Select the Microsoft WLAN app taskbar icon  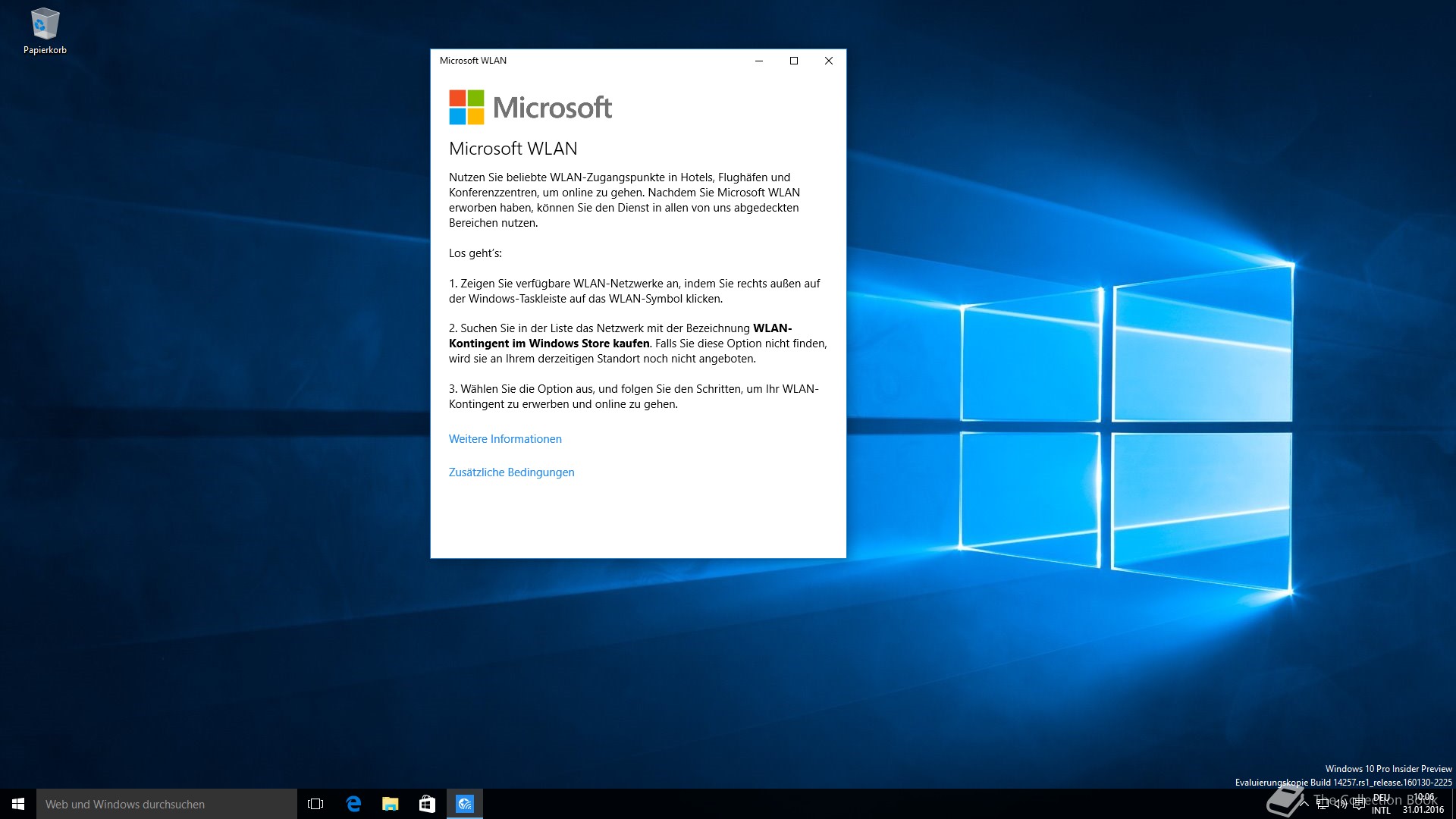point(465,804)
